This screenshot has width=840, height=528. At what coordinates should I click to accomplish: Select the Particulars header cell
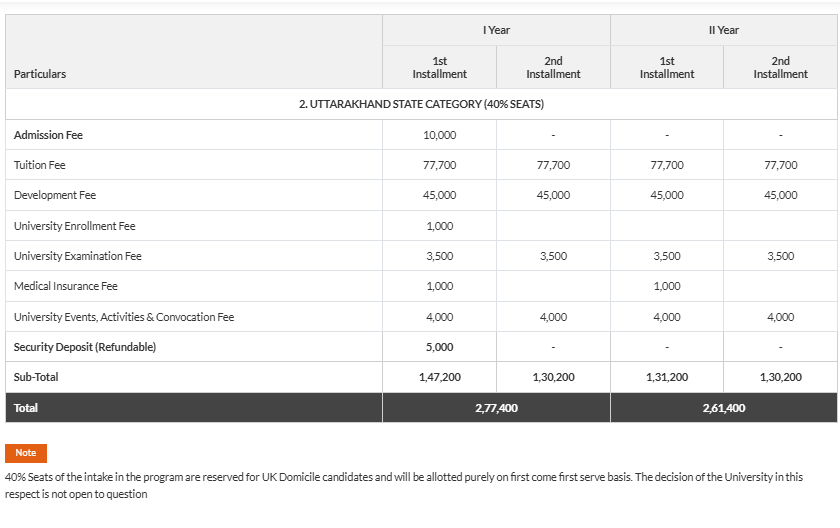(x=40, y=74)
